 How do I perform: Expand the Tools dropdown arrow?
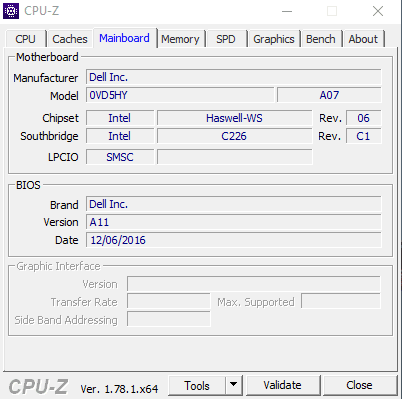234,386
